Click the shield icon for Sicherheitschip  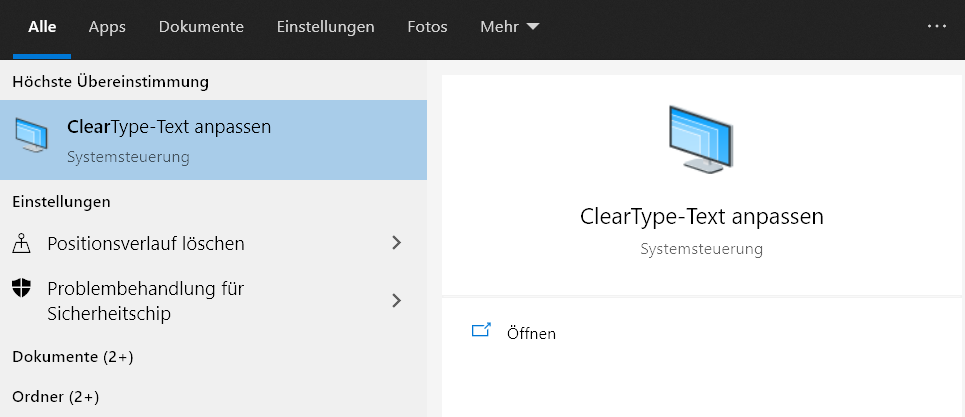22,287
